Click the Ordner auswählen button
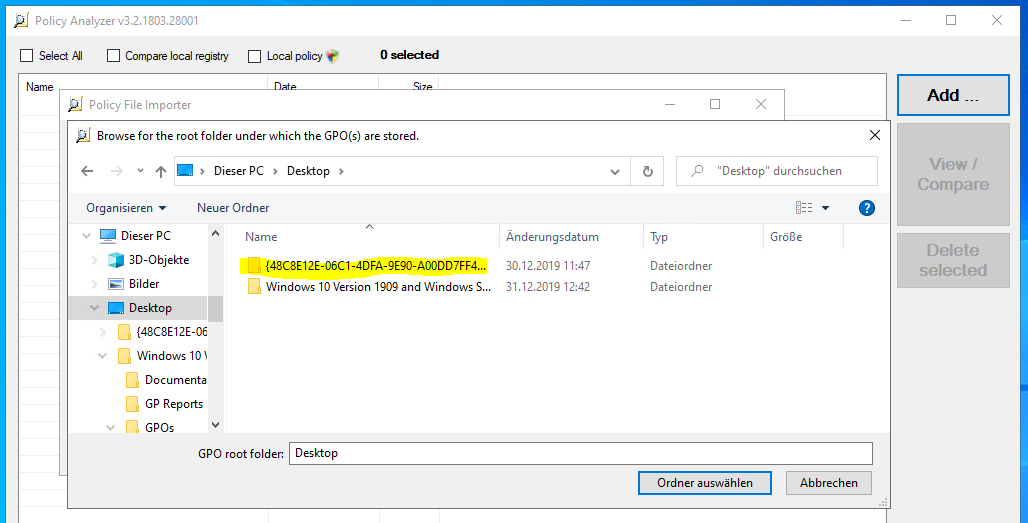The height and width of the screenshot is (523, 1028). click(x=705, y=483)
